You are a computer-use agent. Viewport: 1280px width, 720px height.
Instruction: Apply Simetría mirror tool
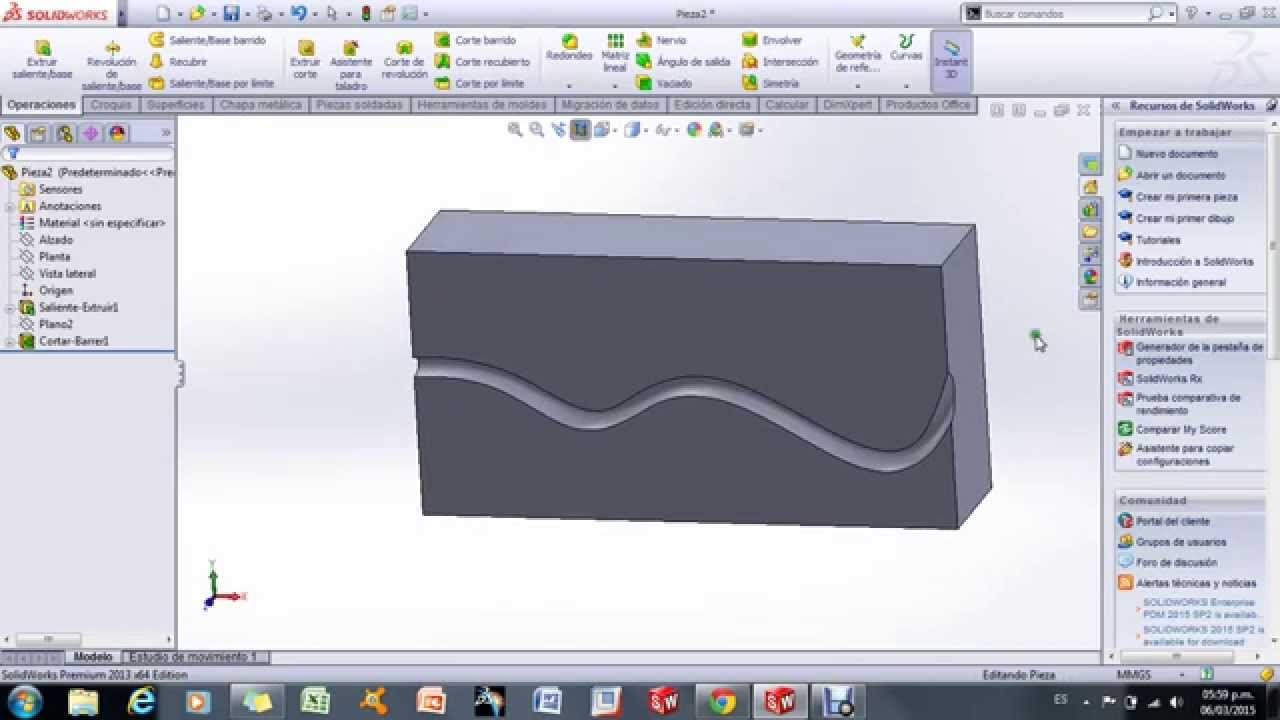770,83
